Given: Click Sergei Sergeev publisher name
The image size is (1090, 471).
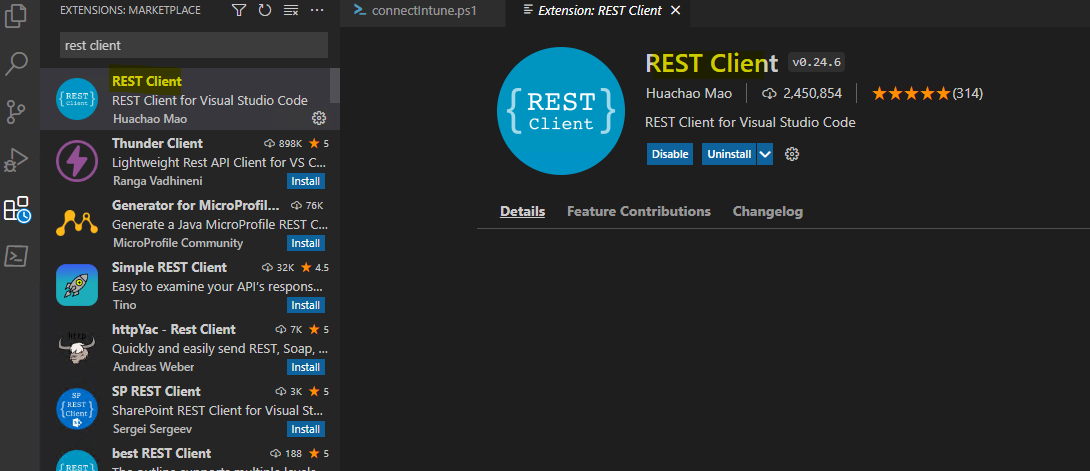Looking at the screenshot, I should tap(152, 428).
